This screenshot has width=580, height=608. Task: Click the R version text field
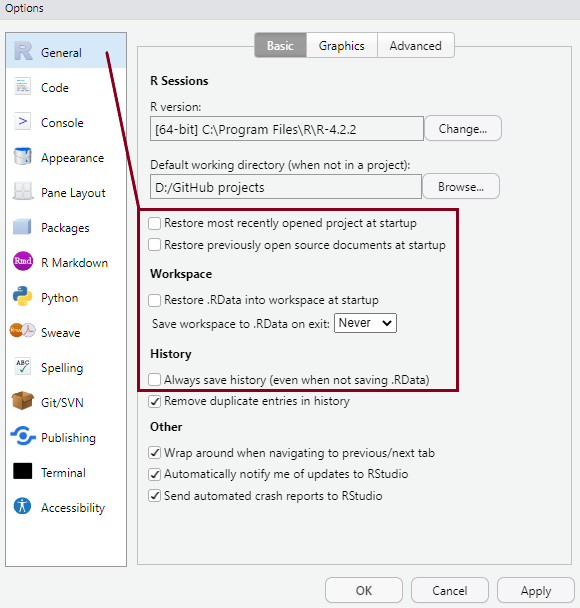click(287, 129)
